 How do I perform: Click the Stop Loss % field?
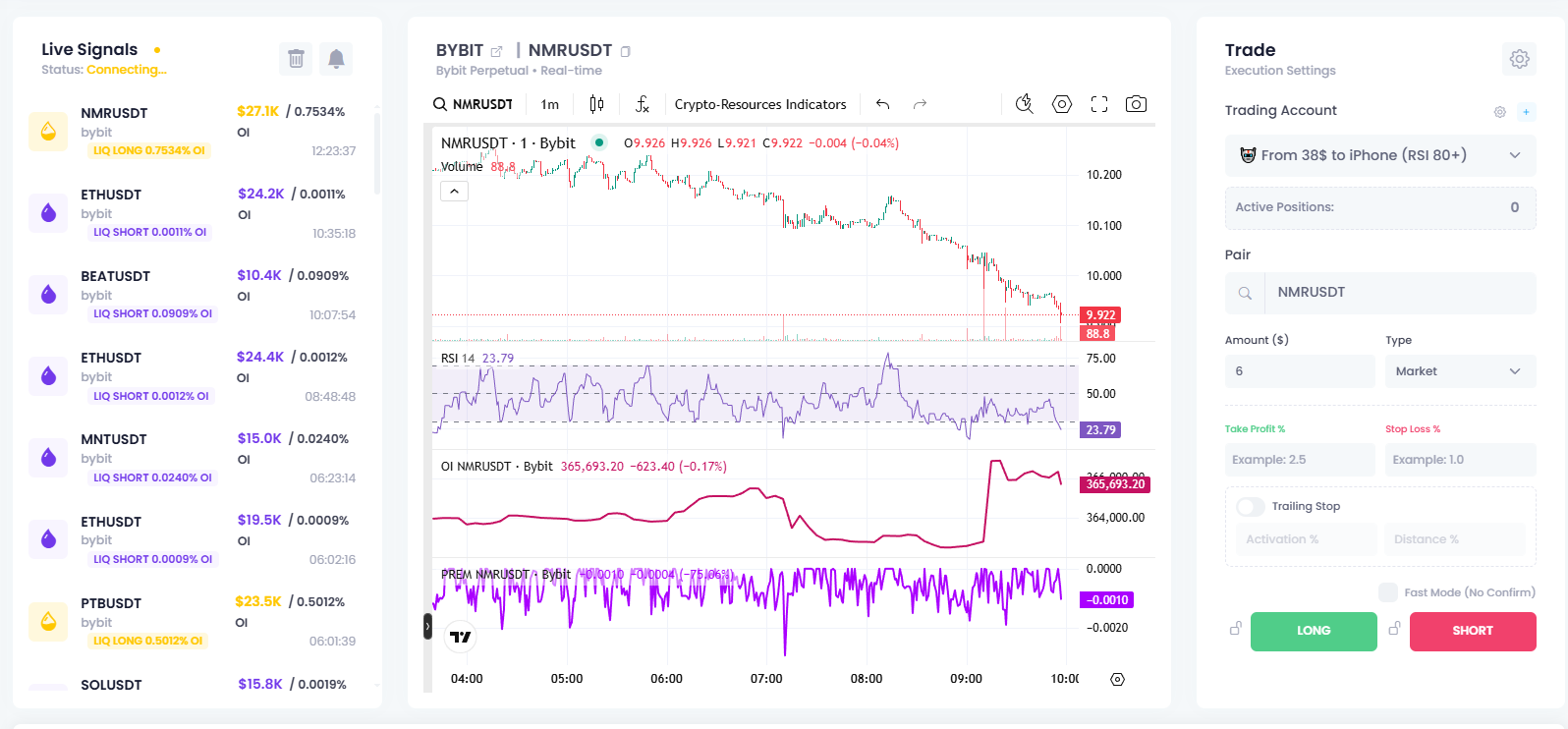pyautogui.click(x=1460, y=460)
